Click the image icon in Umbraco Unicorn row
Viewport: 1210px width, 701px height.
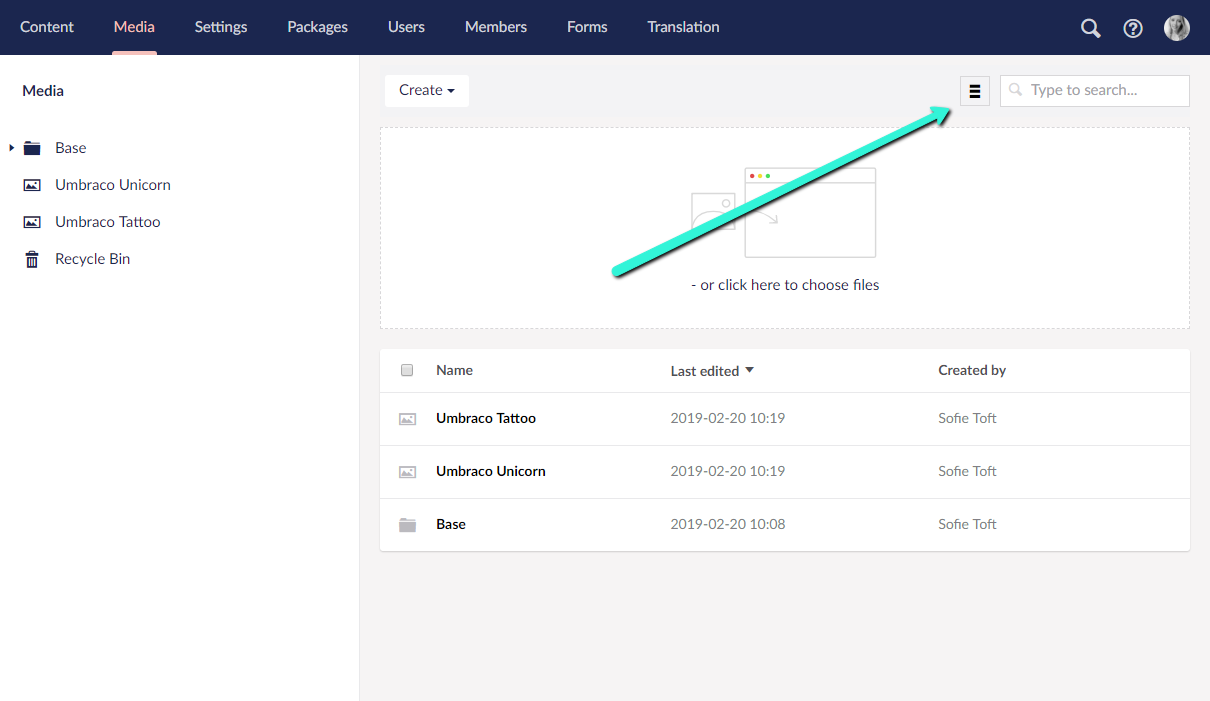[407, 472]
